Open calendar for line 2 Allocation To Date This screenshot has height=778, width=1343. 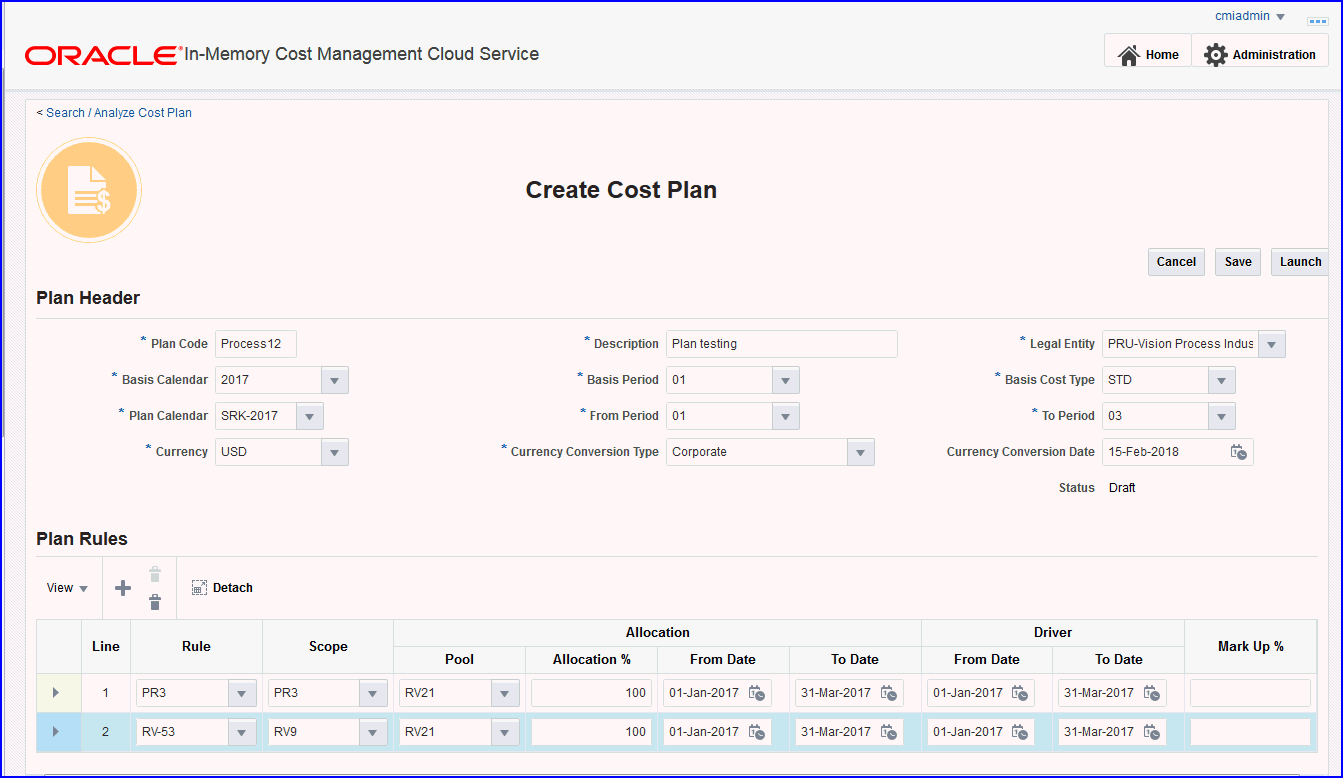pos(889,732)
